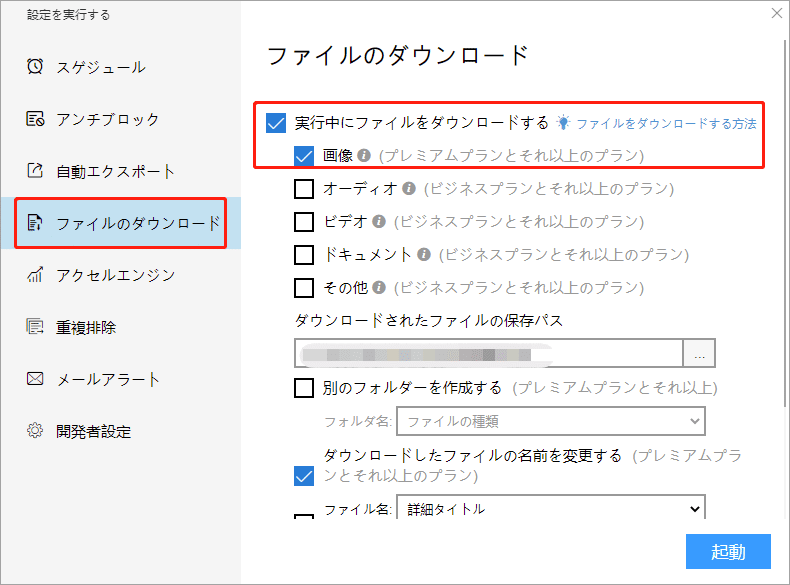Click the アクセルエンジン chart icon
The image size is (790, 585).
pos(35,275)
